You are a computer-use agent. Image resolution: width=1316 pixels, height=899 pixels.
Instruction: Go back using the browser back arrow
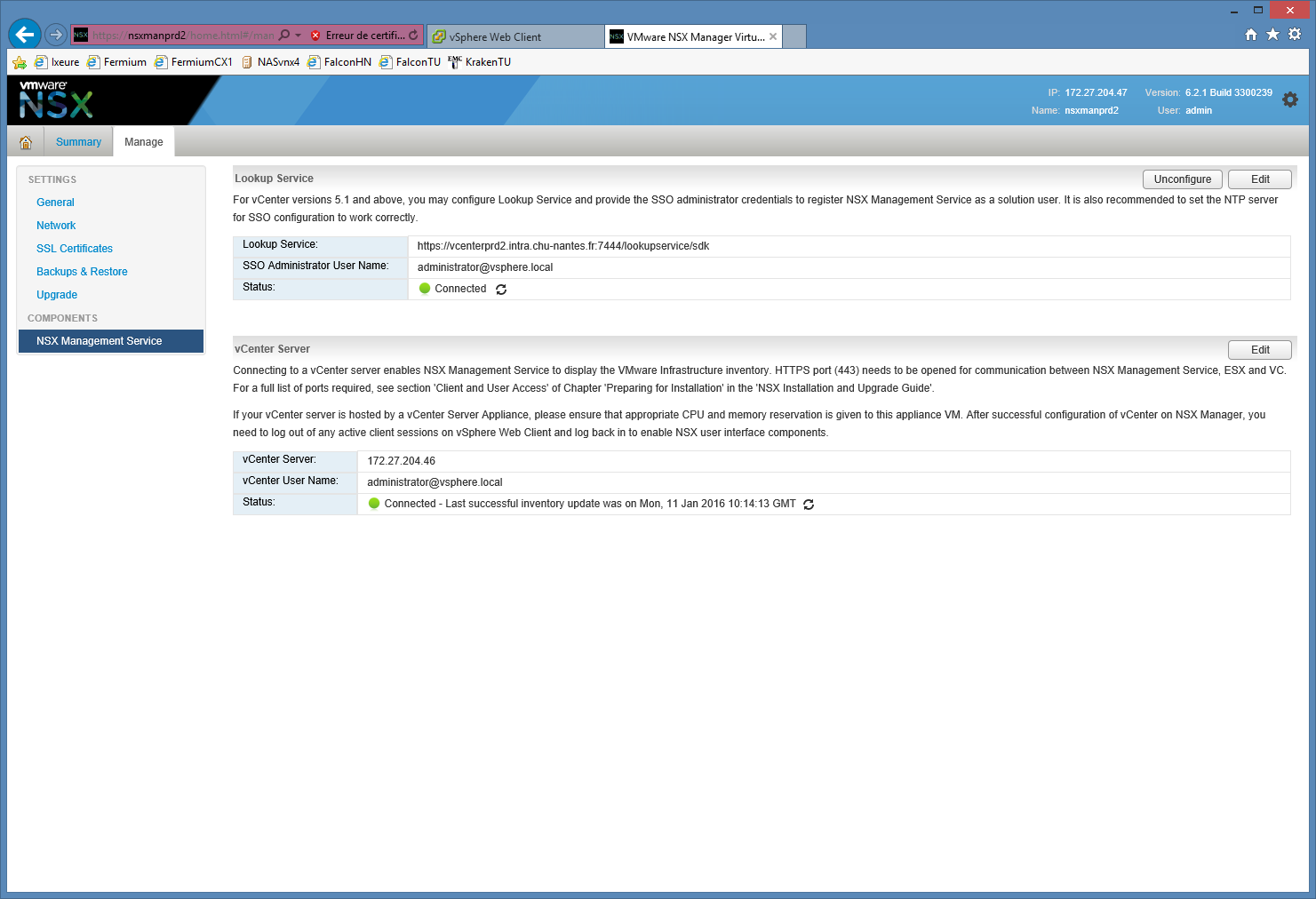click(x=25, y=35)
